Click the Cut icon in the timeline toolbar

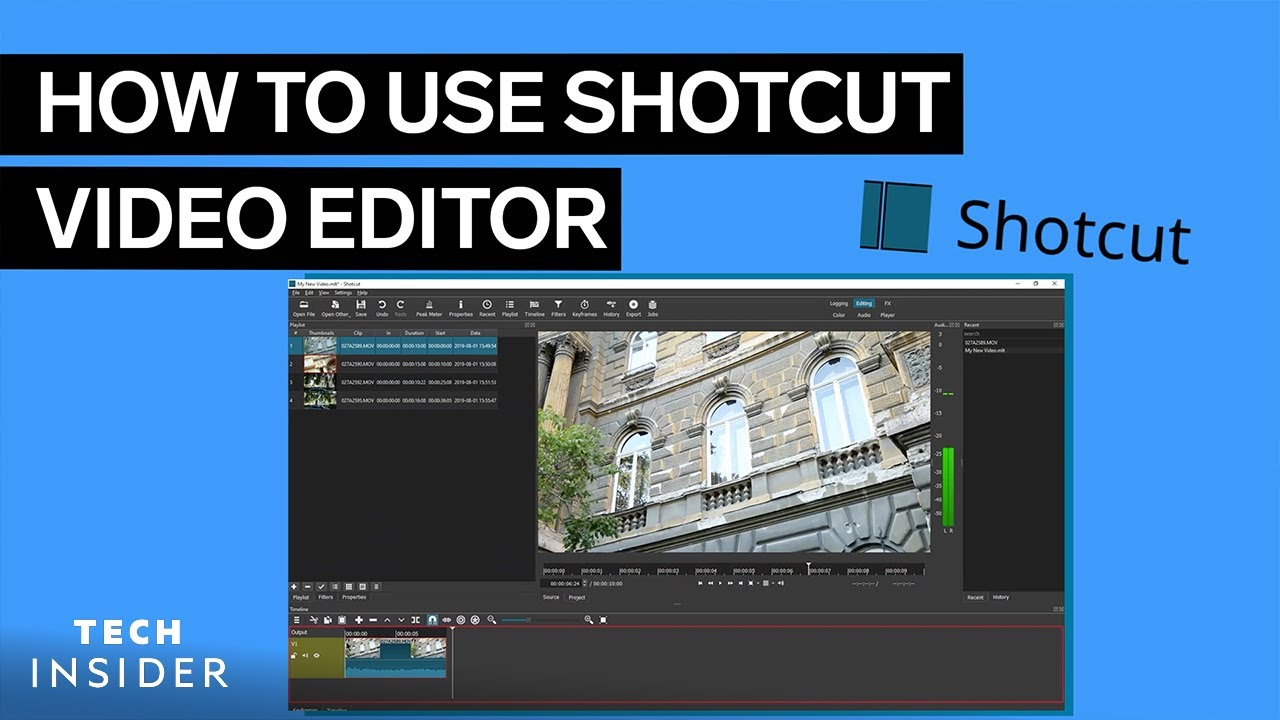(x=313, y=619)
